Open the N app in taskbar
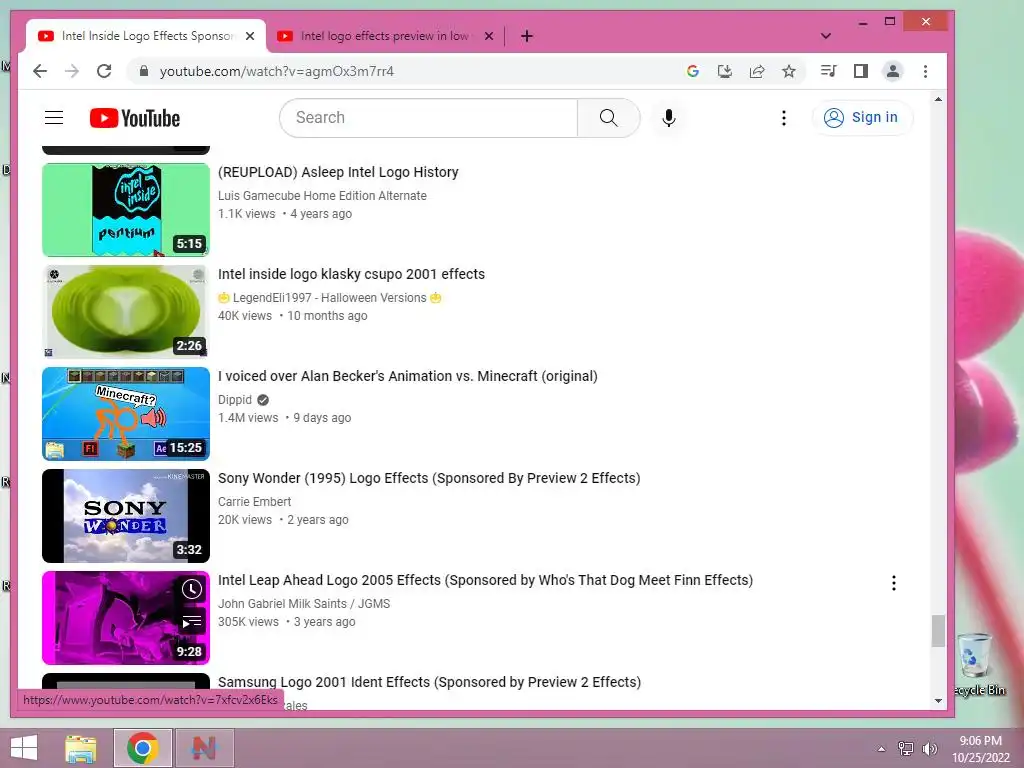1024x768 pixels. coord(204,748)
